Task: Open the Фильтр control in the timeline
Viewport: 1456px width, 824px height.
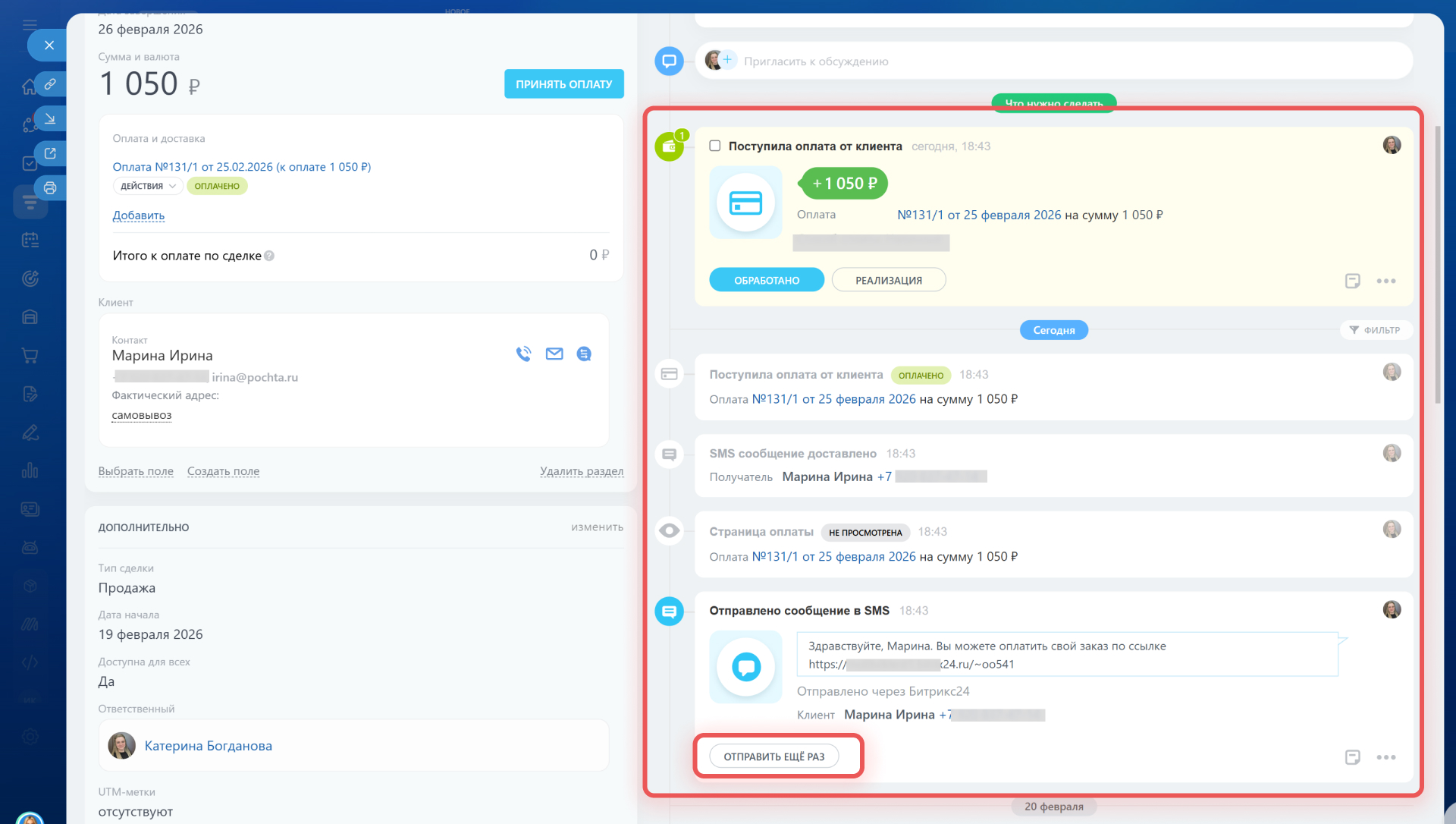Action: pyautogui.click(x=1375, y=330)
